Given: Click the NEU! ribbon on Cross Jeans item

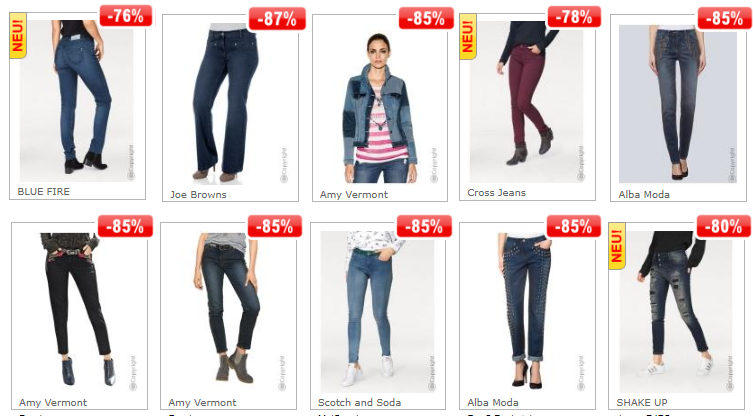Looking at the screenshot, I should pos(468,37).
